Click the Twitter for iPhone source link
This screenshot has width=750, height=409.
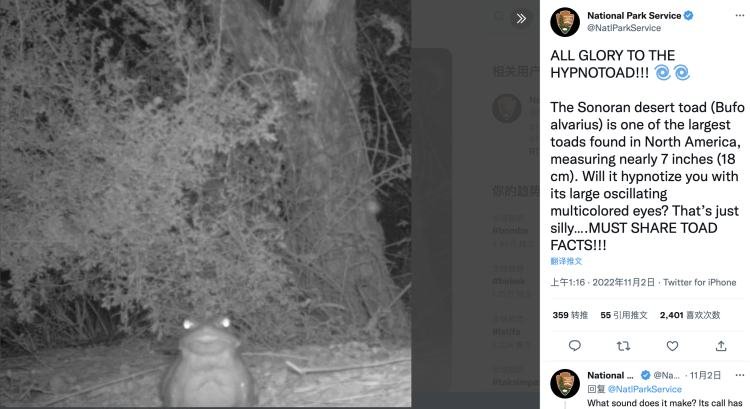coord(700,282)
